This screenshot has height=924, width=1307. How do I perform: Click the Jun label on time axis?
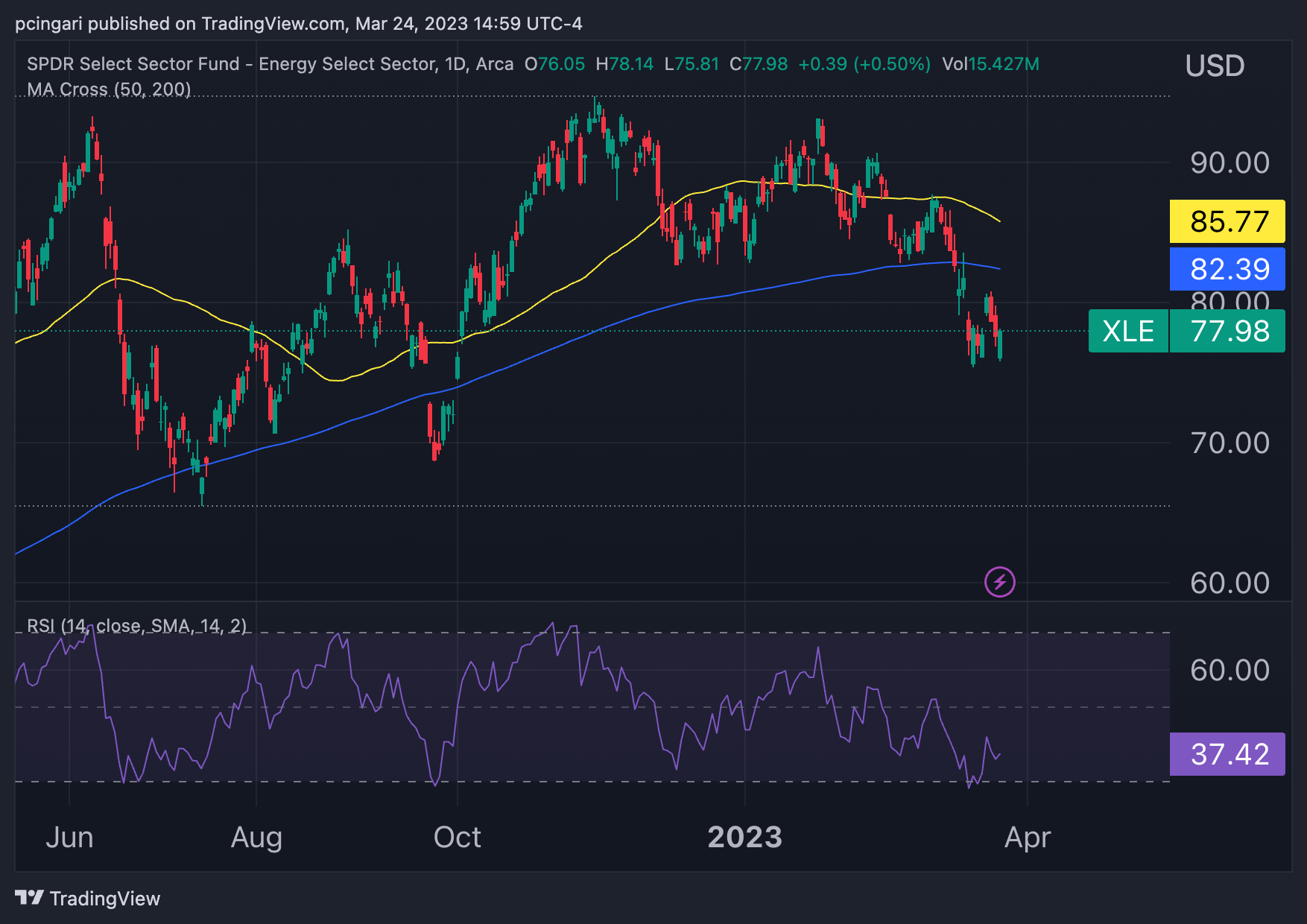[x=69, y=838]
